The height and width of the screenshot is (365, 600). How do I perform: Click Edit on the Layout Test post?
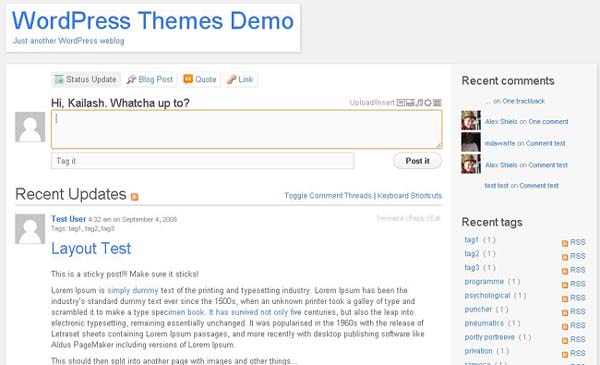[435, 218]
